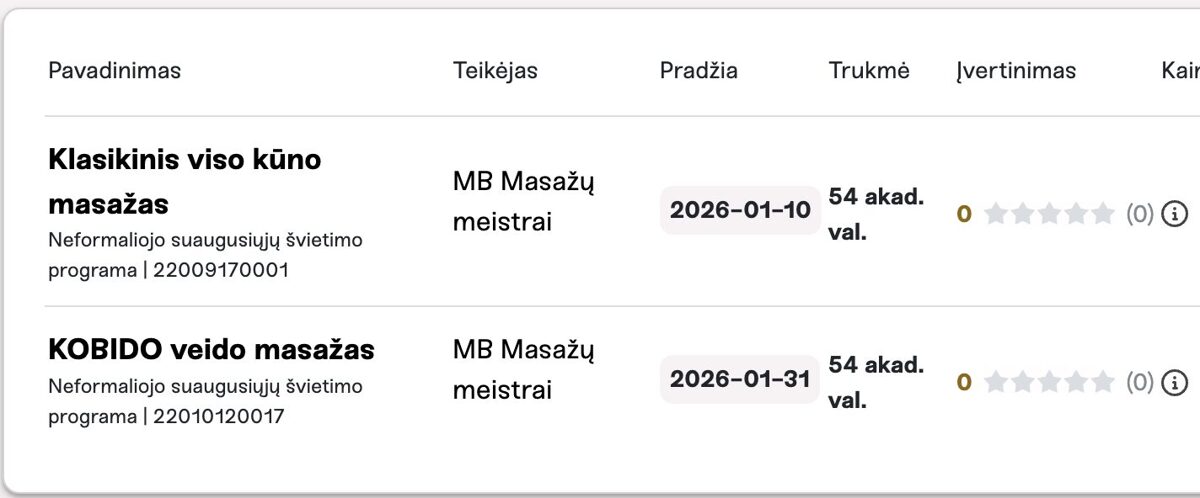This screenshot has width=1200, height=498.
Task: Open info icon for KOBIDO veido masažas rating
Action: pos(1175,381)
